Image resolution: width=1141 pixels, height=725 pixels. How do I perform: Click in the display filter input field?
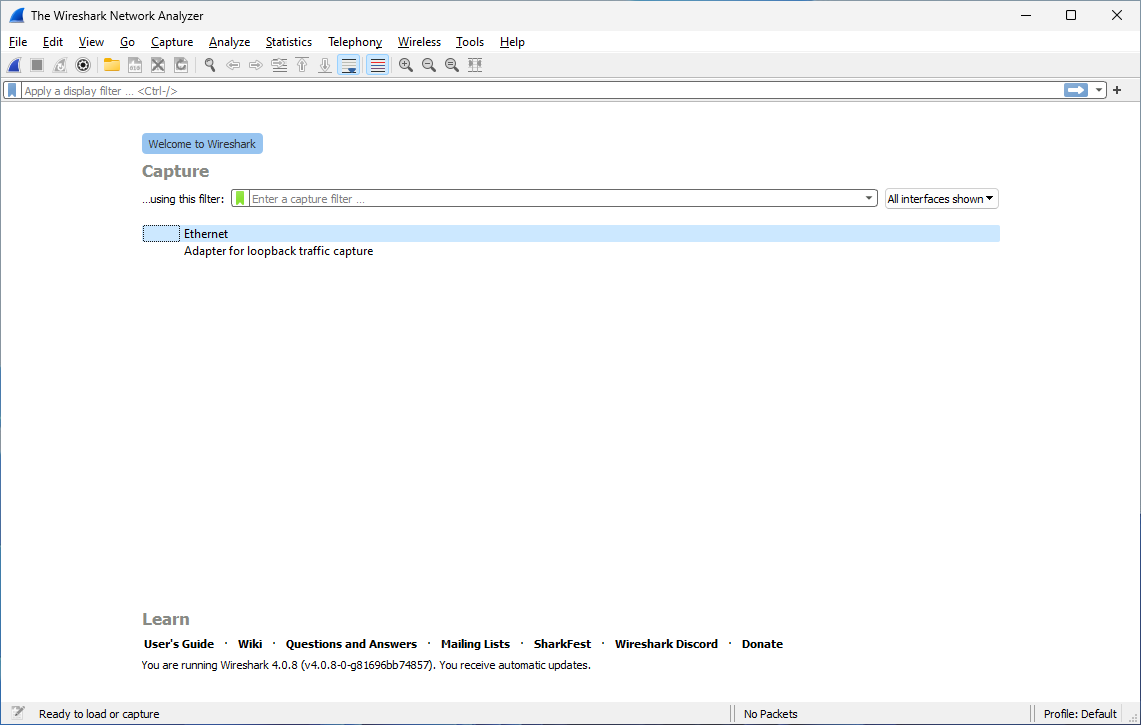[x=542, y=90]
